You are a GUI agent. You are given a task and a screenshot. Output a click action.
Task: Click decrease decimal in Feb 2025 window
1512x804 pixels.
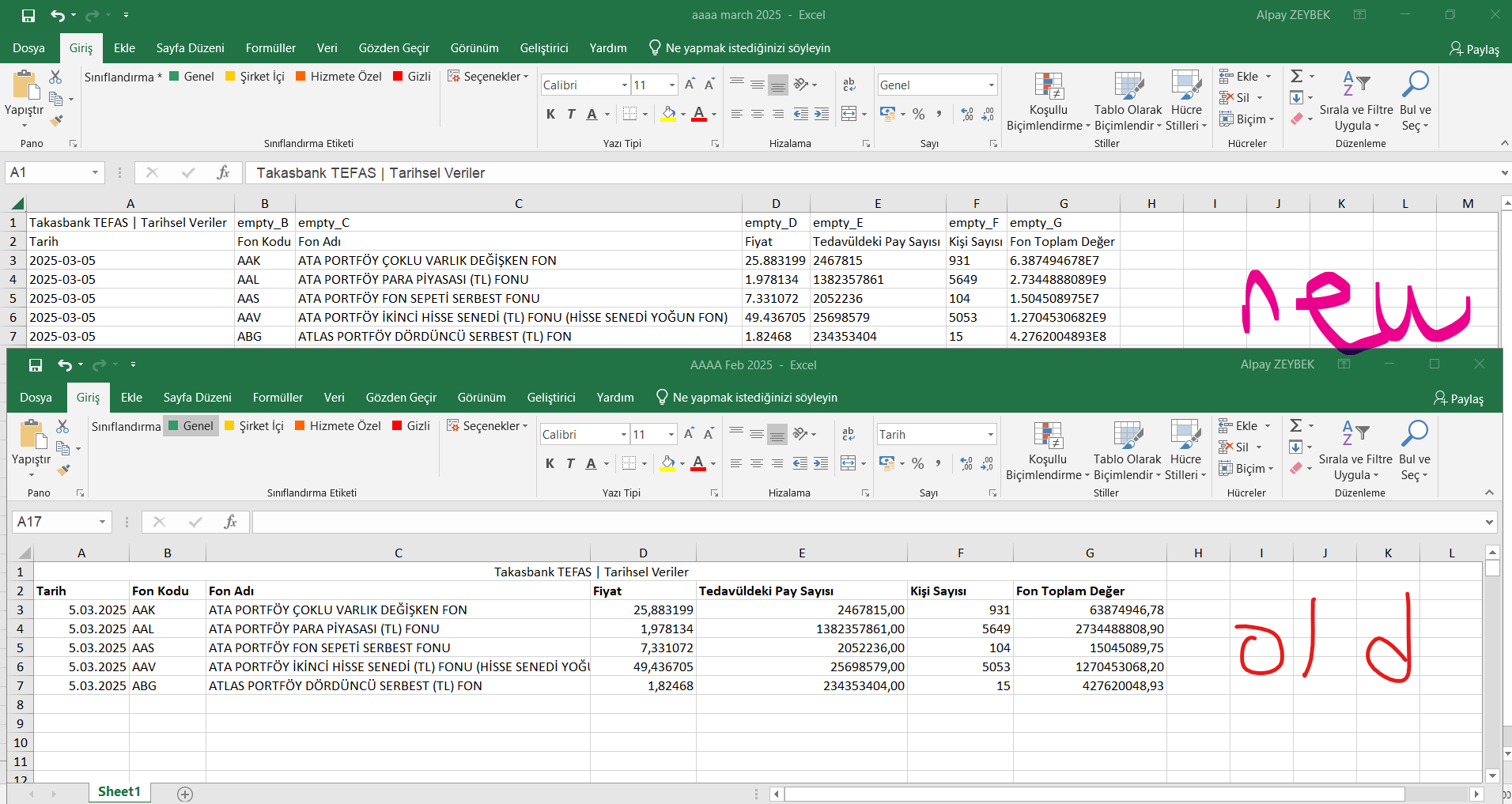click(987, 464)
